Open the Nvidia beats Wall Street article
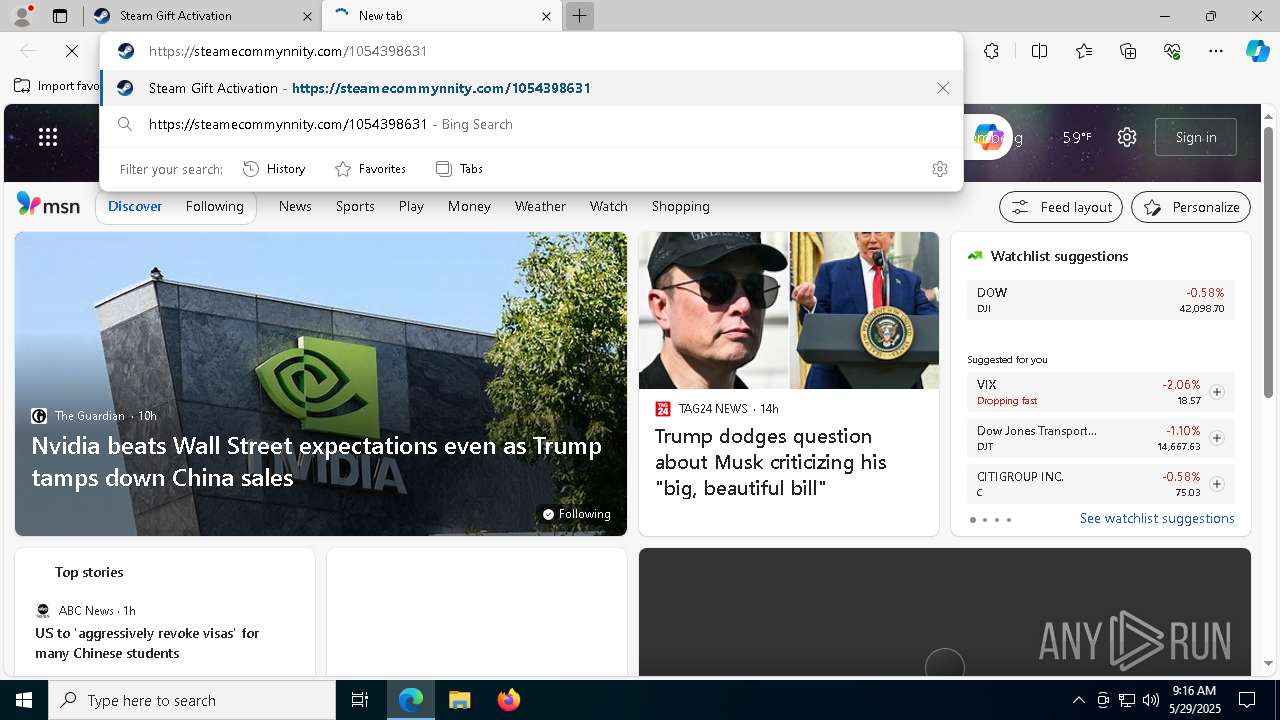Screen dimensions: 1280x720 point(316,461)
